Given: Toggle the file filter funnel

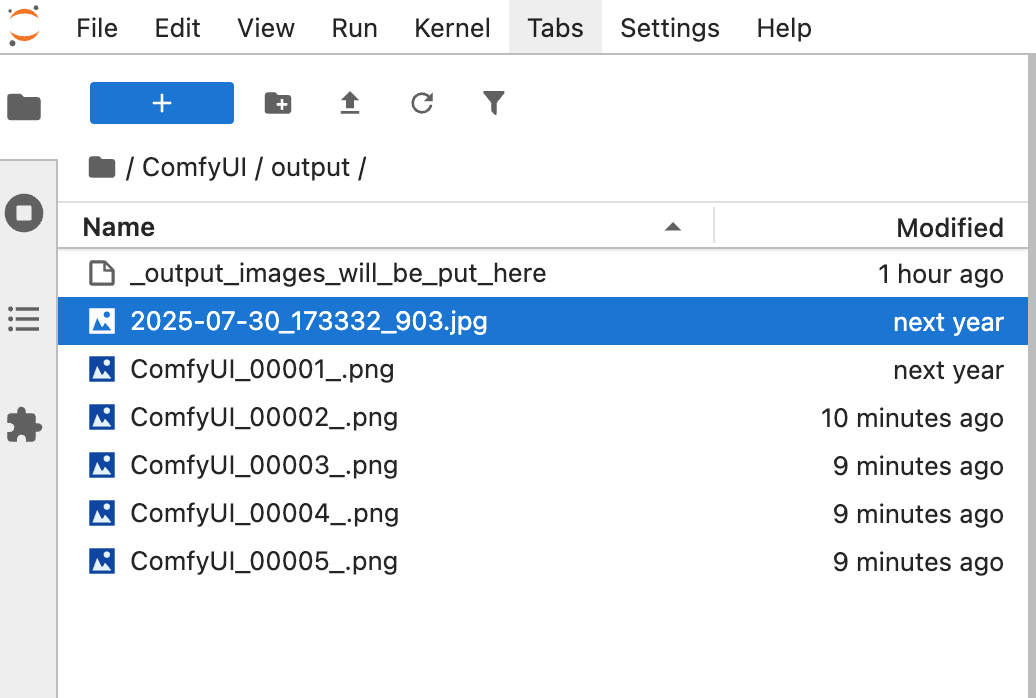Looking at the screenshot, I should pyautogui.click(x=494, y=103).
